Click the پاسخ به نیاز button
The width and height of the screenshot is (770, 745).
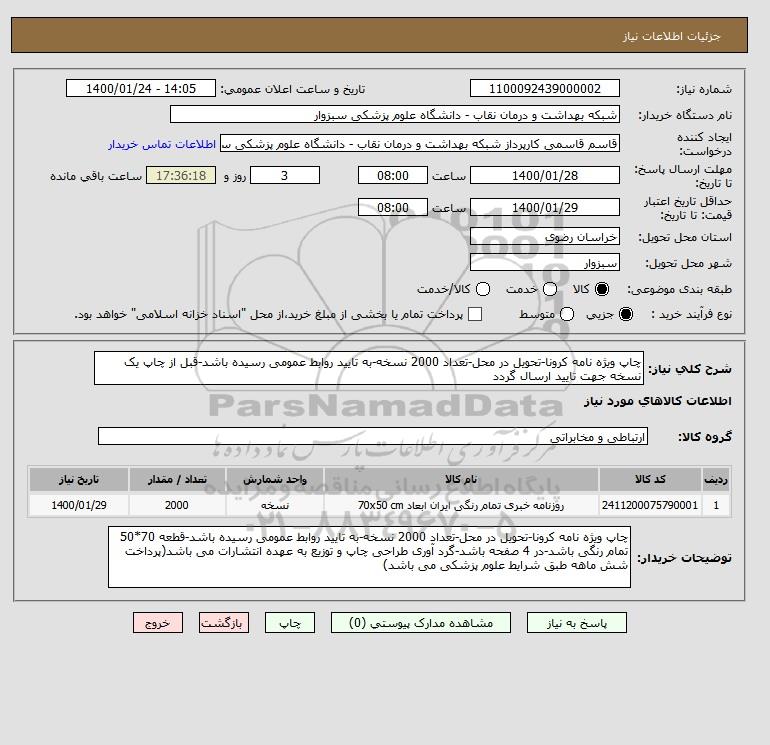(x=577, y=623)
